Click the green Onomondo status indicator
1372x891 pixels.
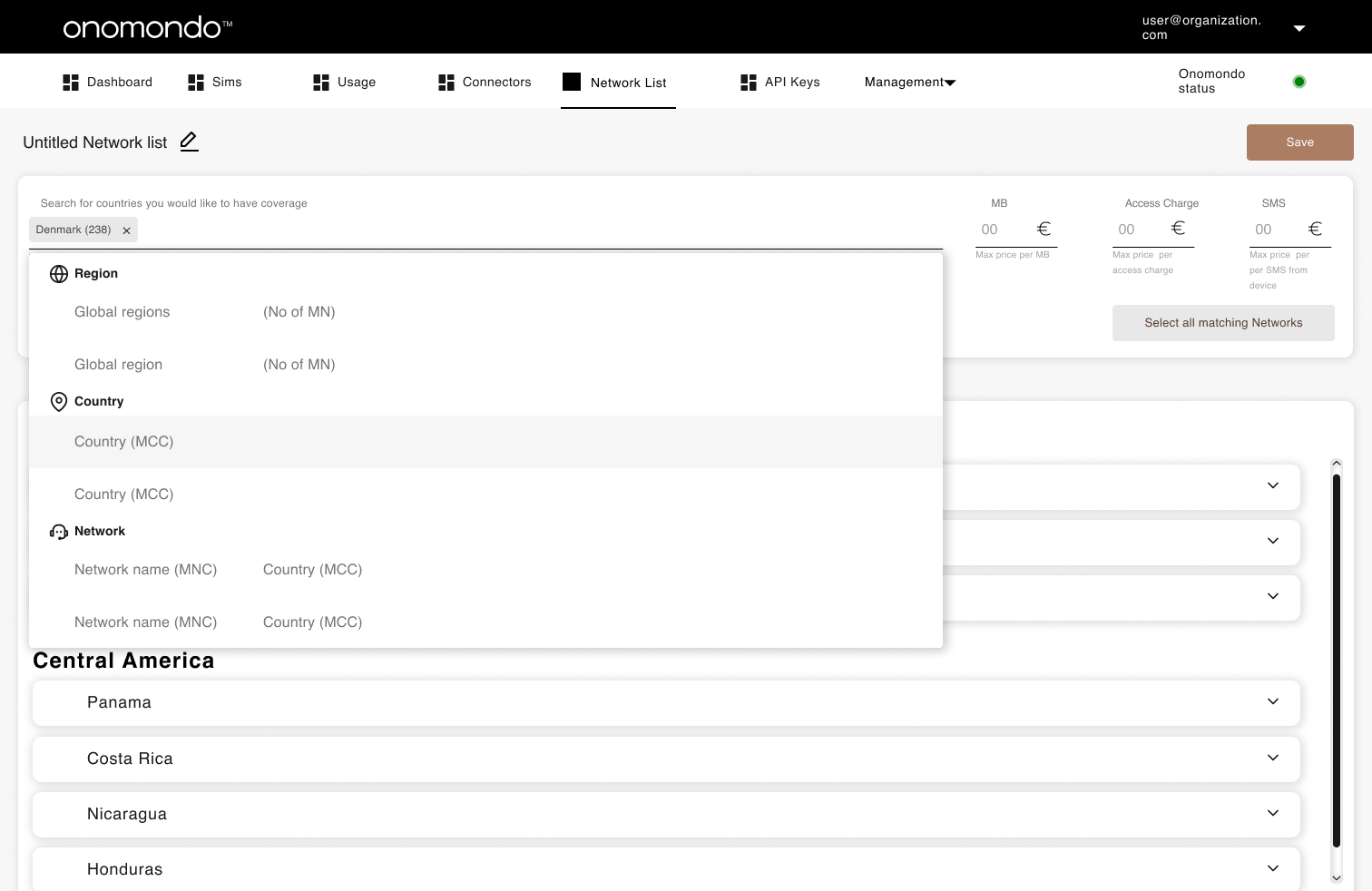click(1299, 81)
